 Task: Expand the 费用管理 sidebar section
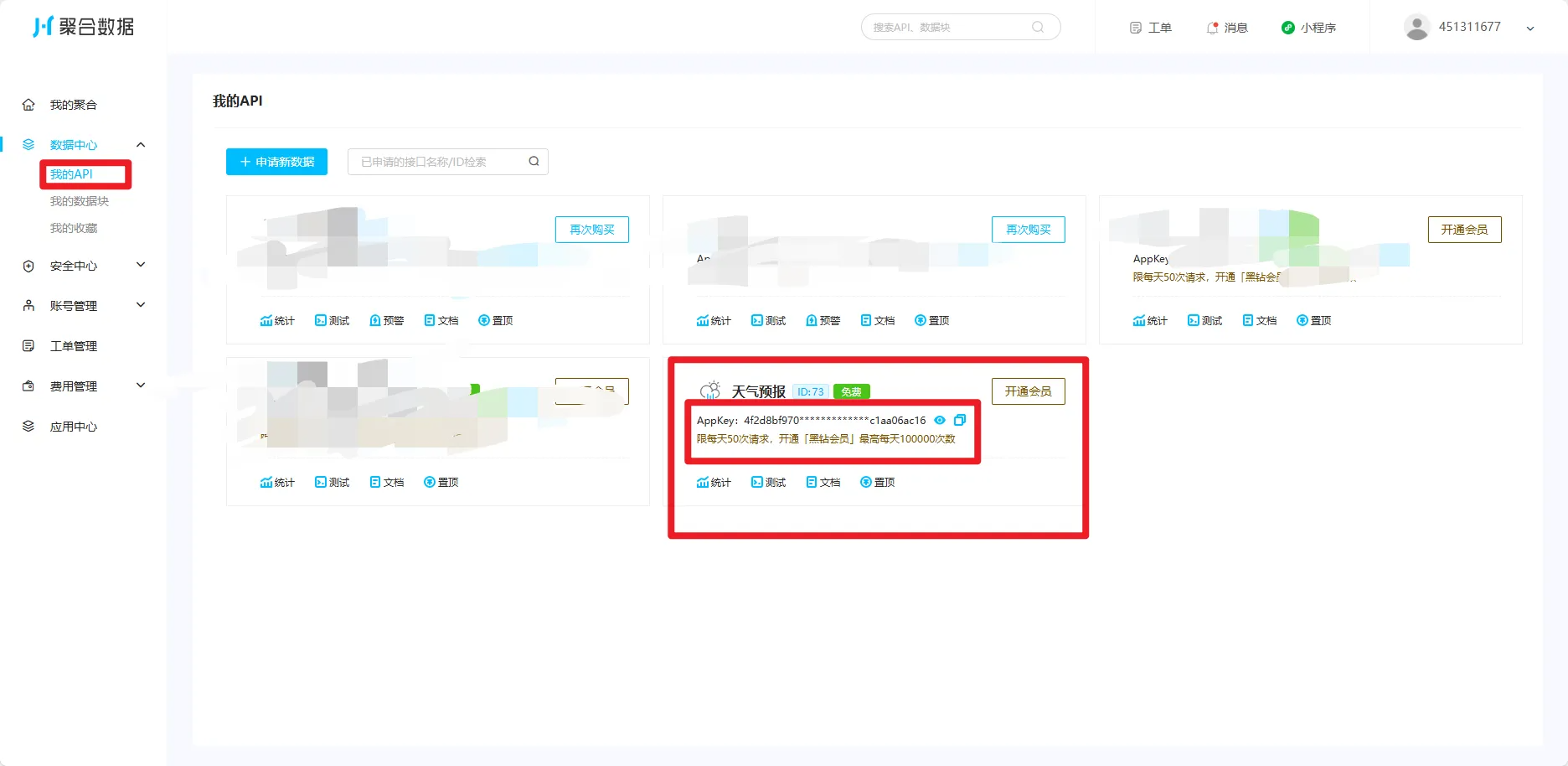[x=141, y=386]
